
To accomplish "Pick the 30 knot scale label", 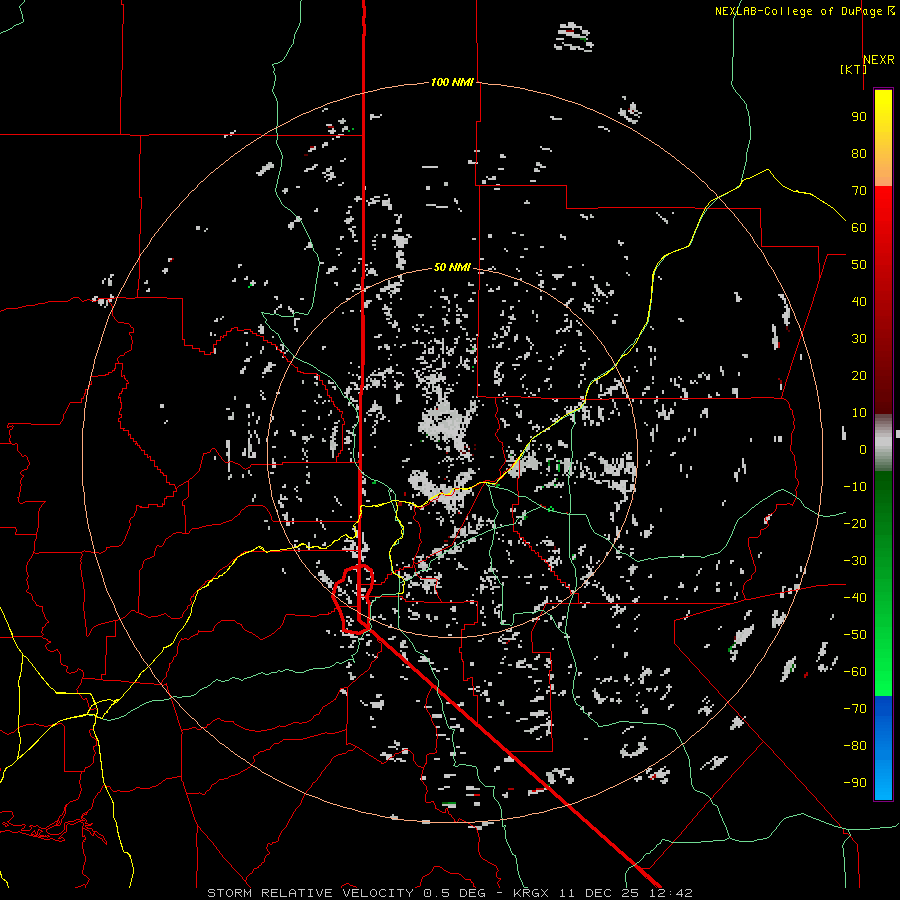I will [859, 339].
